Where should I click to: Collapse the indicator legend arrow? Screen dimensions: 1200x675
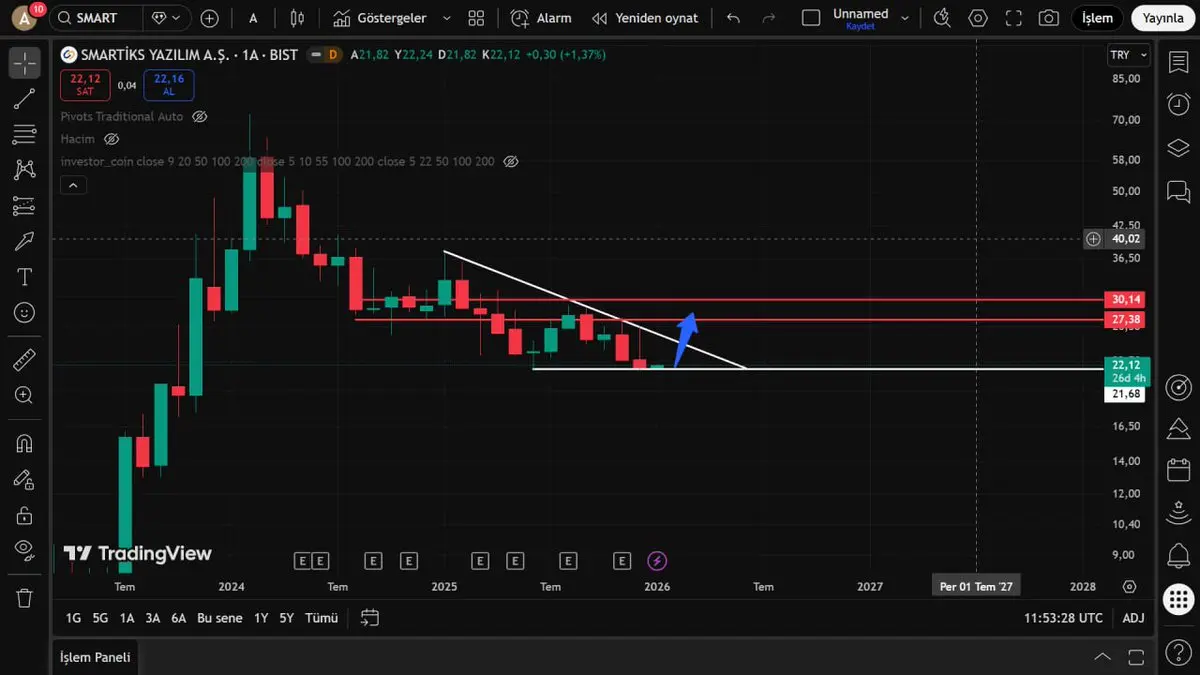(x=73, y=185)
